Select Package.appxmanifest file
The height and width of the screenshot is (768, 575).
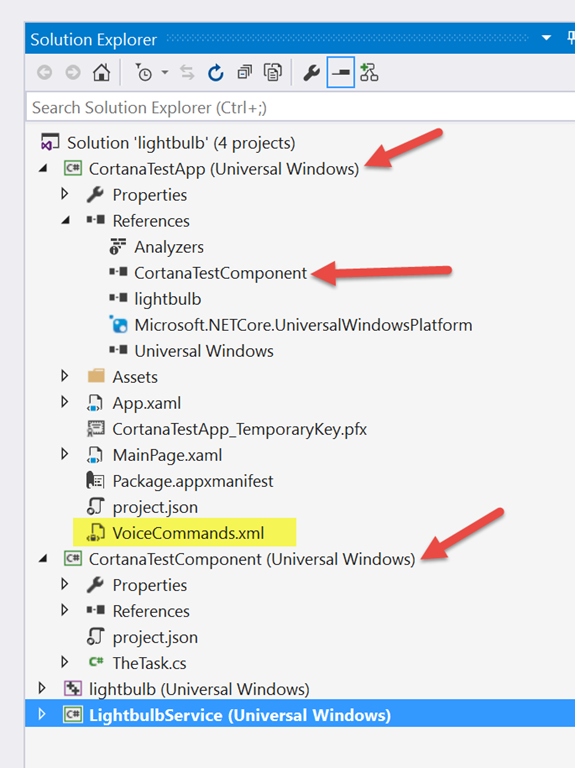pyautogui.click(x=192, y=481)
